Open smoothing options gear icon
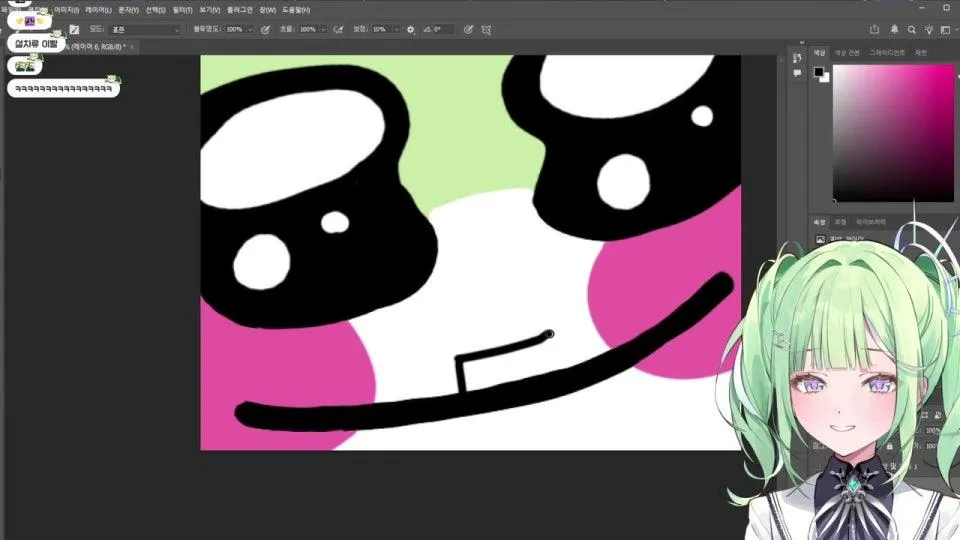Screen dimensions: 960x540 (410, 29)
